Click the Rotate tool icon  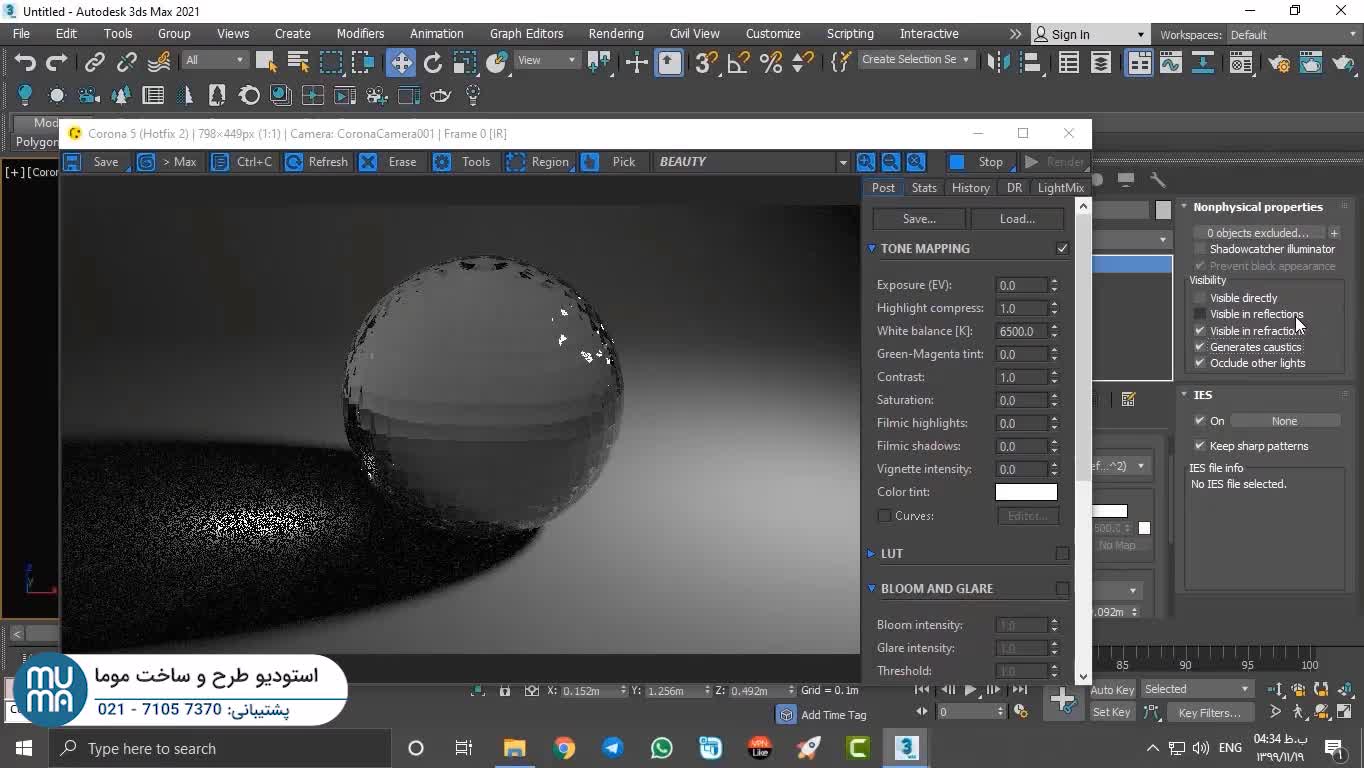click(433, 63)
